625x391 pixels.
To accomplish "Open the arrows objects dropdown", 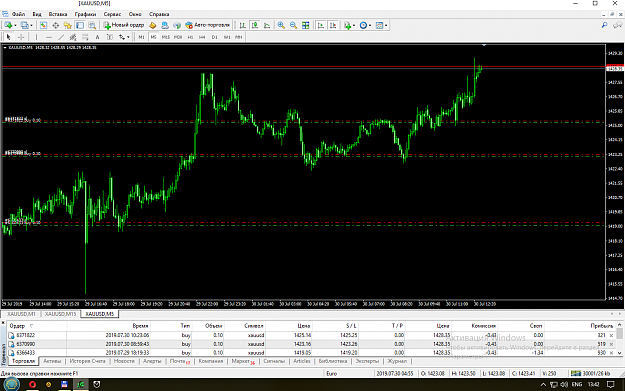I will pos(124,37).
